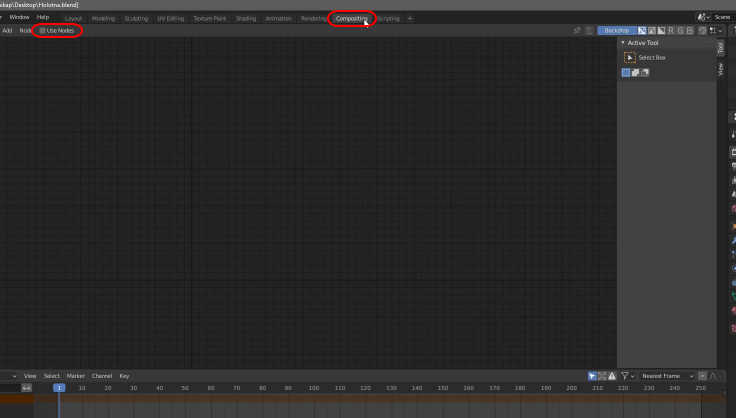Open the timeline View menu

click(30, 376)
